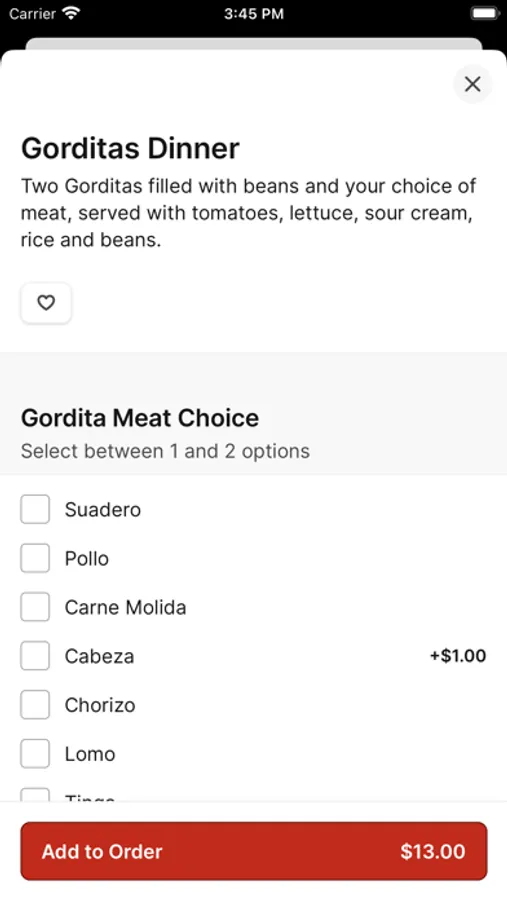Tap the Gordita Meat Choice header

pos(140,418)
